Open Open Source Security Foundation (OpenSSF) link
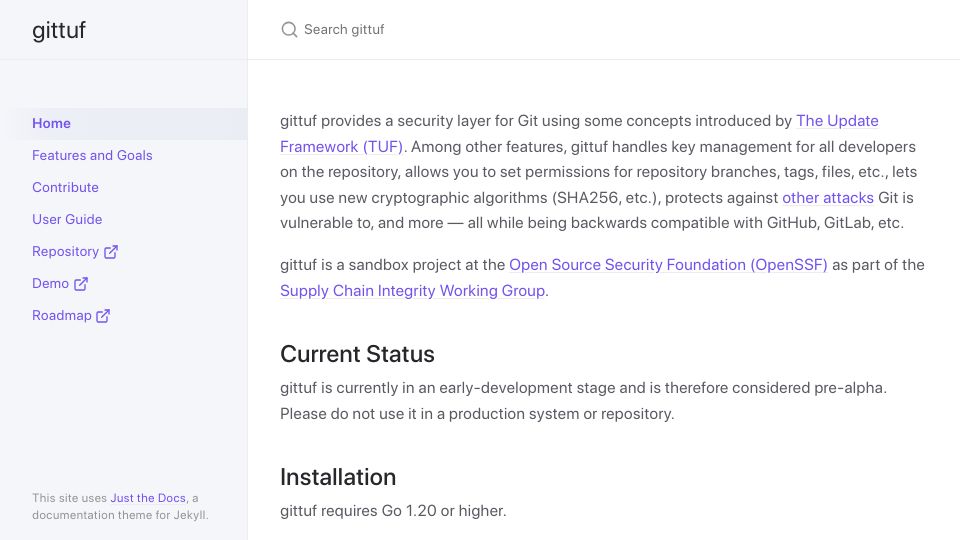This screenshot has height=540, width=960. (x=668, y=264)
